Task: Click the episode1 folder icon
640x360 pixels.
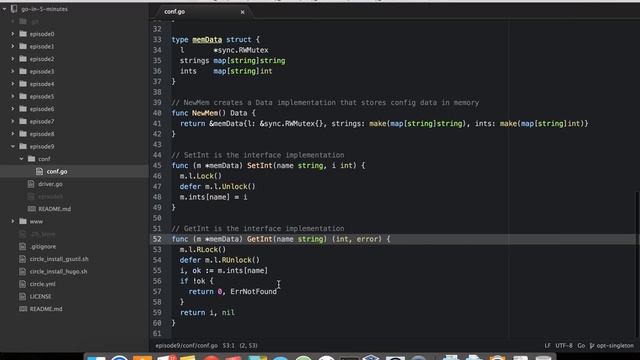Action: click(23, 47)
